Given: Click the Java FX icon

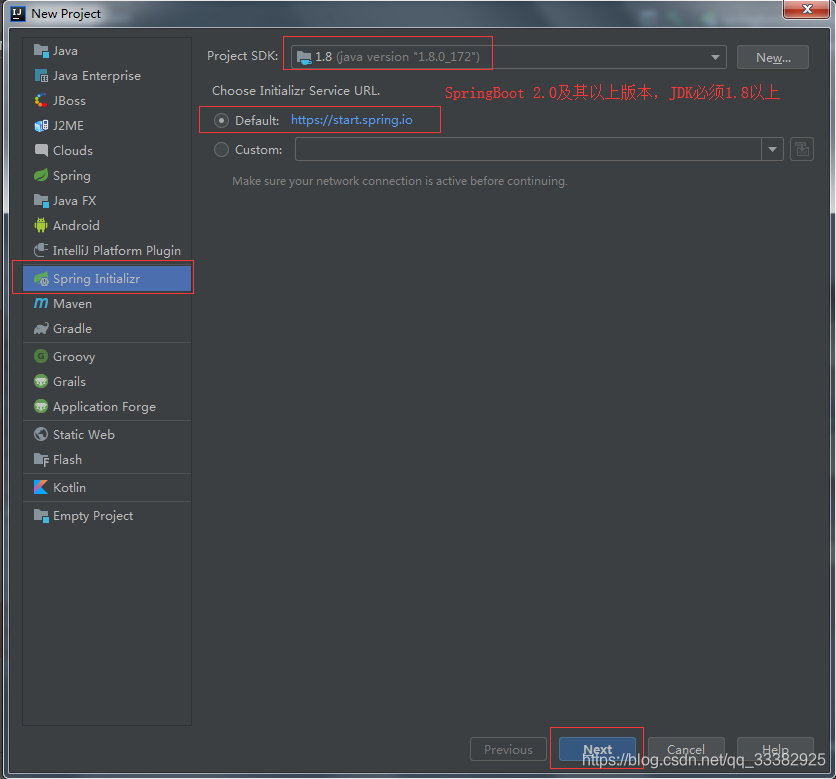Looking at the screenshot, I should tap(41, 200).
